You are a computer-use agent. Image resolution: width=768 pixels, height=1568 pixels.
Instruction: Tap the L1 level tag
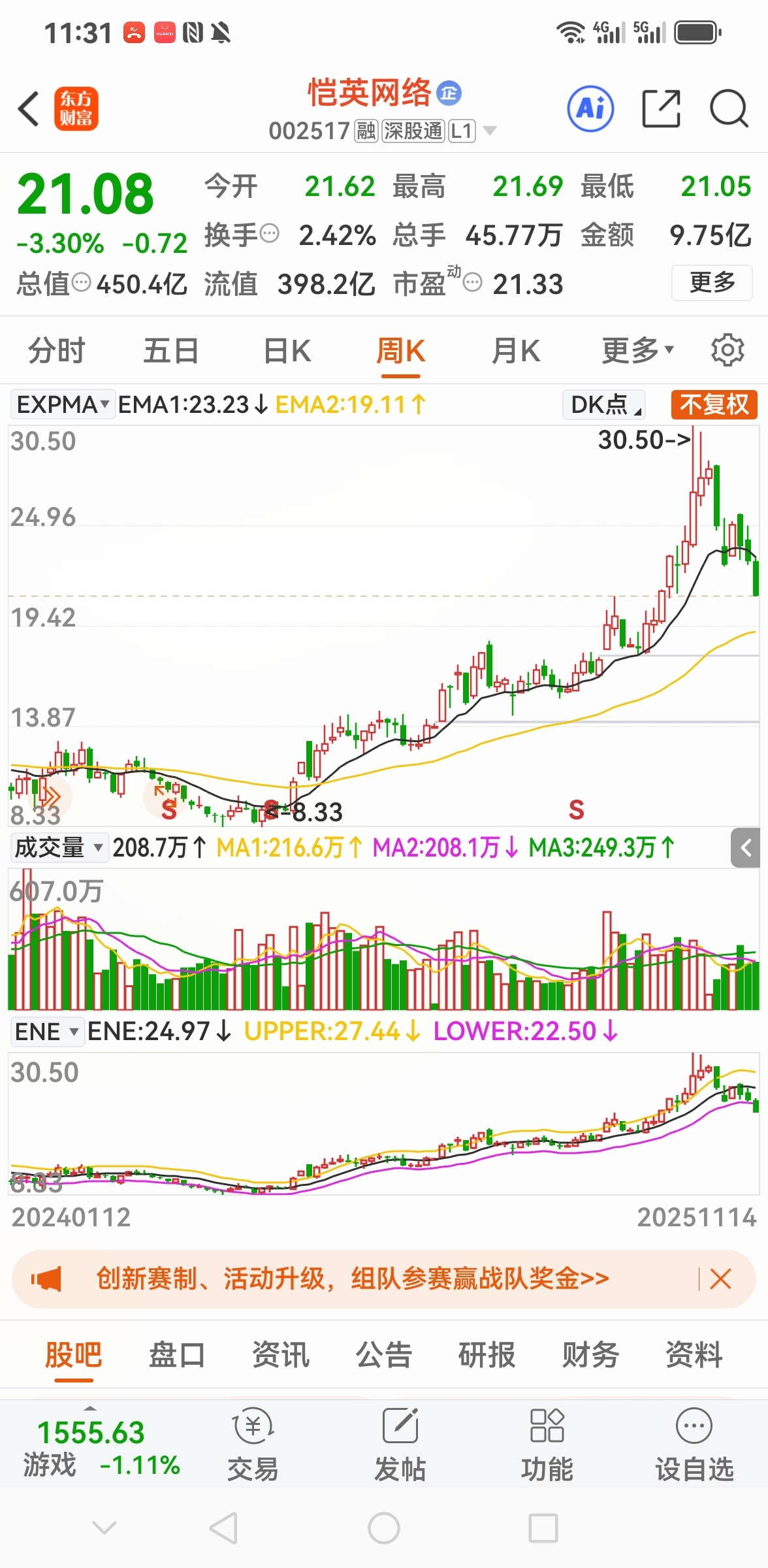[x=462, y=131]
